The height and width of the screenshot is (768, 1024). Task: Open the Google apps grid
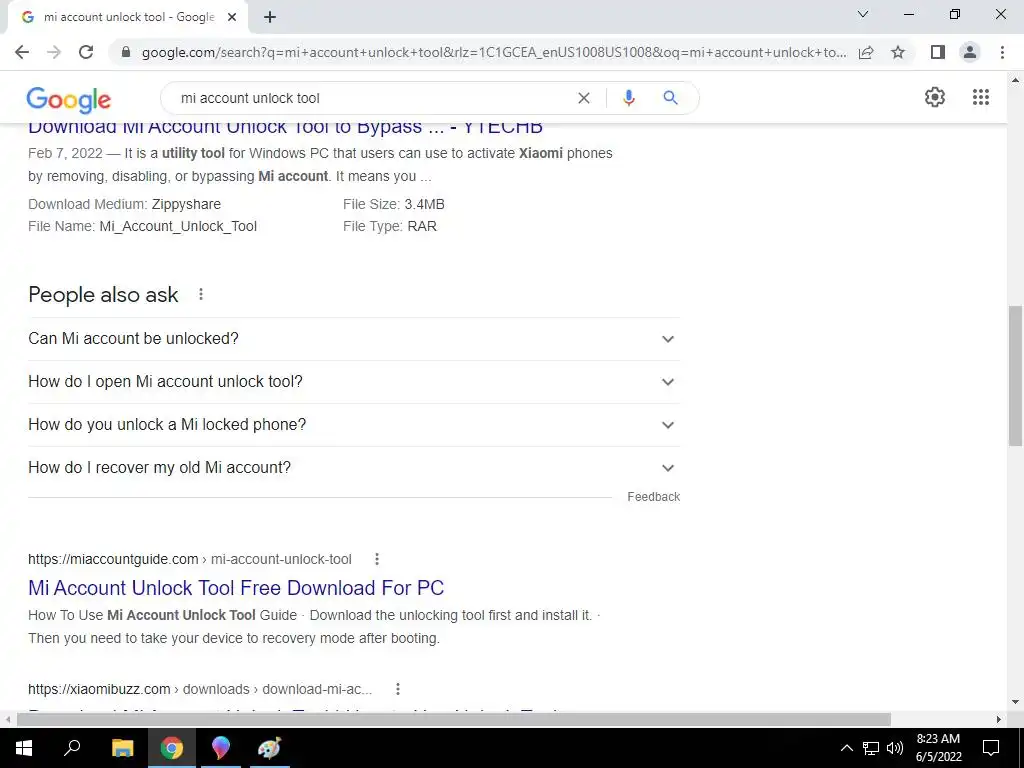coord(981,97)
